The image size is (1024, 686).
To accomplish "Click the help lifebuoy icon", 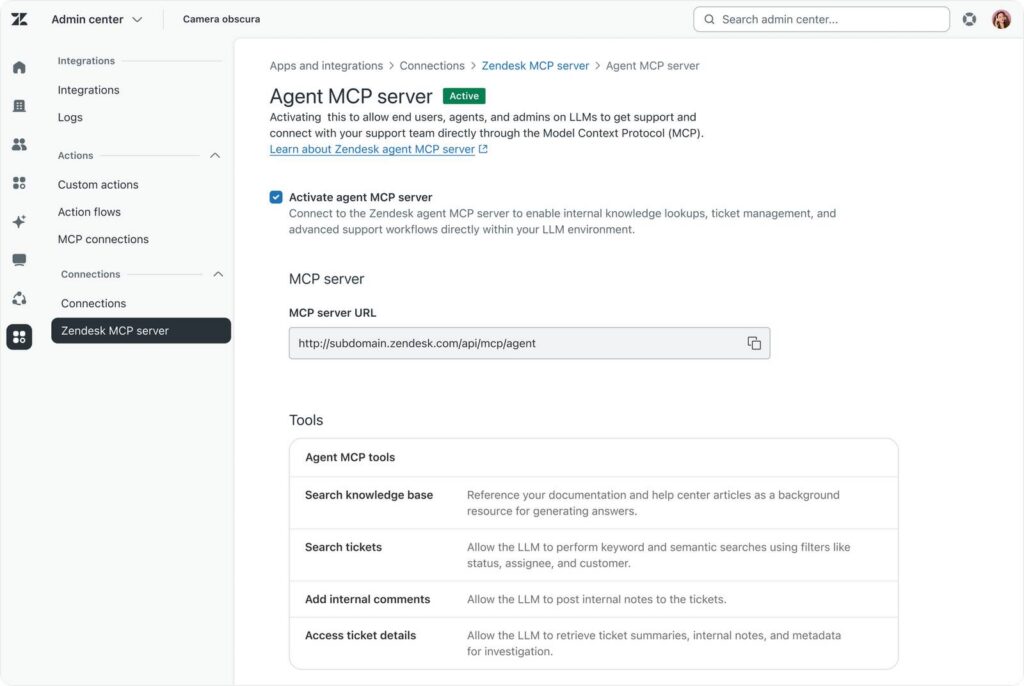I will click(969, 20).
